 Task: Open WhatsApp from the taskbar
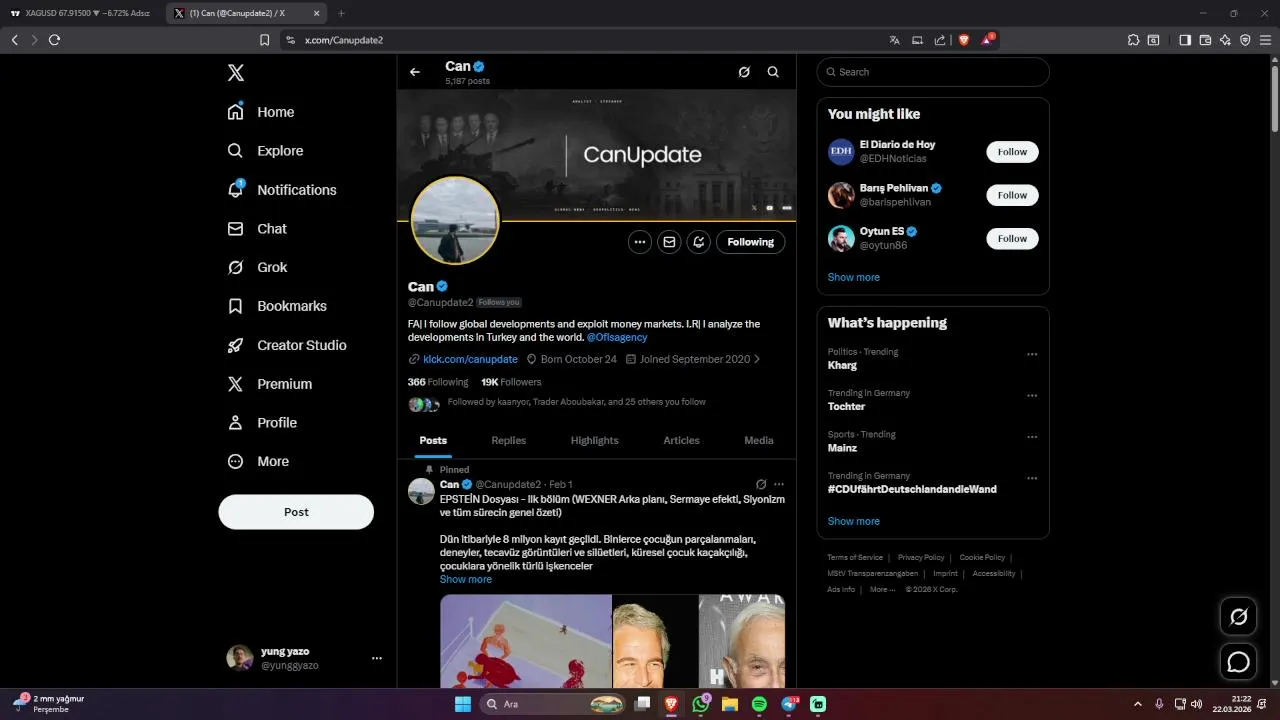pos(701,704)
